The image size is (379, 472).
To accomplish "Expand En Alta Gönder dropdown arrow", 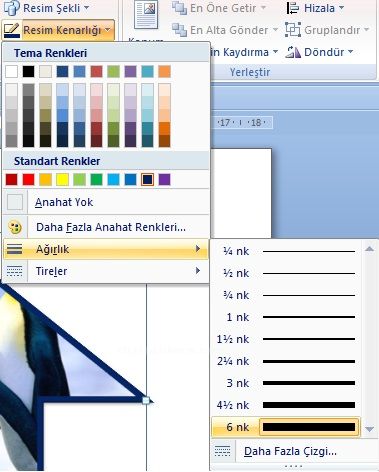I will pyautogui.click(x=275, y=30).
